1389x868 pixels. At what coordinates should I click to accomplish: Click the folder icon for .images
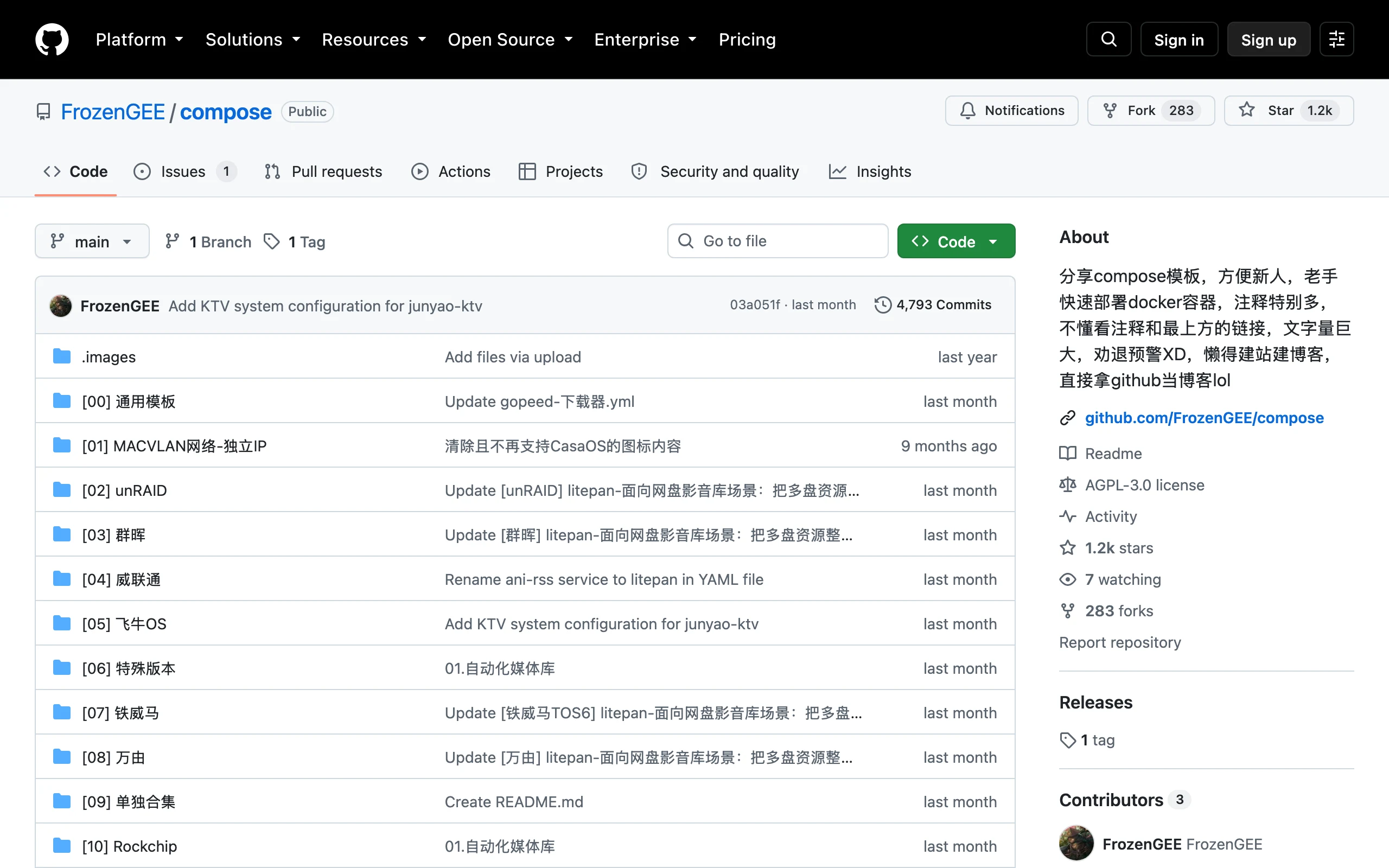[61, 356]
